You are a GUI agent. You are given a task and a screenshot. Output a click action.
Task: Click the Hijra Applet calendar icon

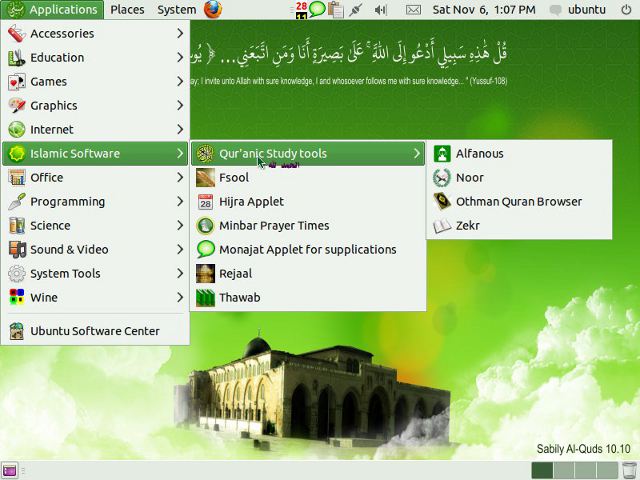click(x=205, y=202)
